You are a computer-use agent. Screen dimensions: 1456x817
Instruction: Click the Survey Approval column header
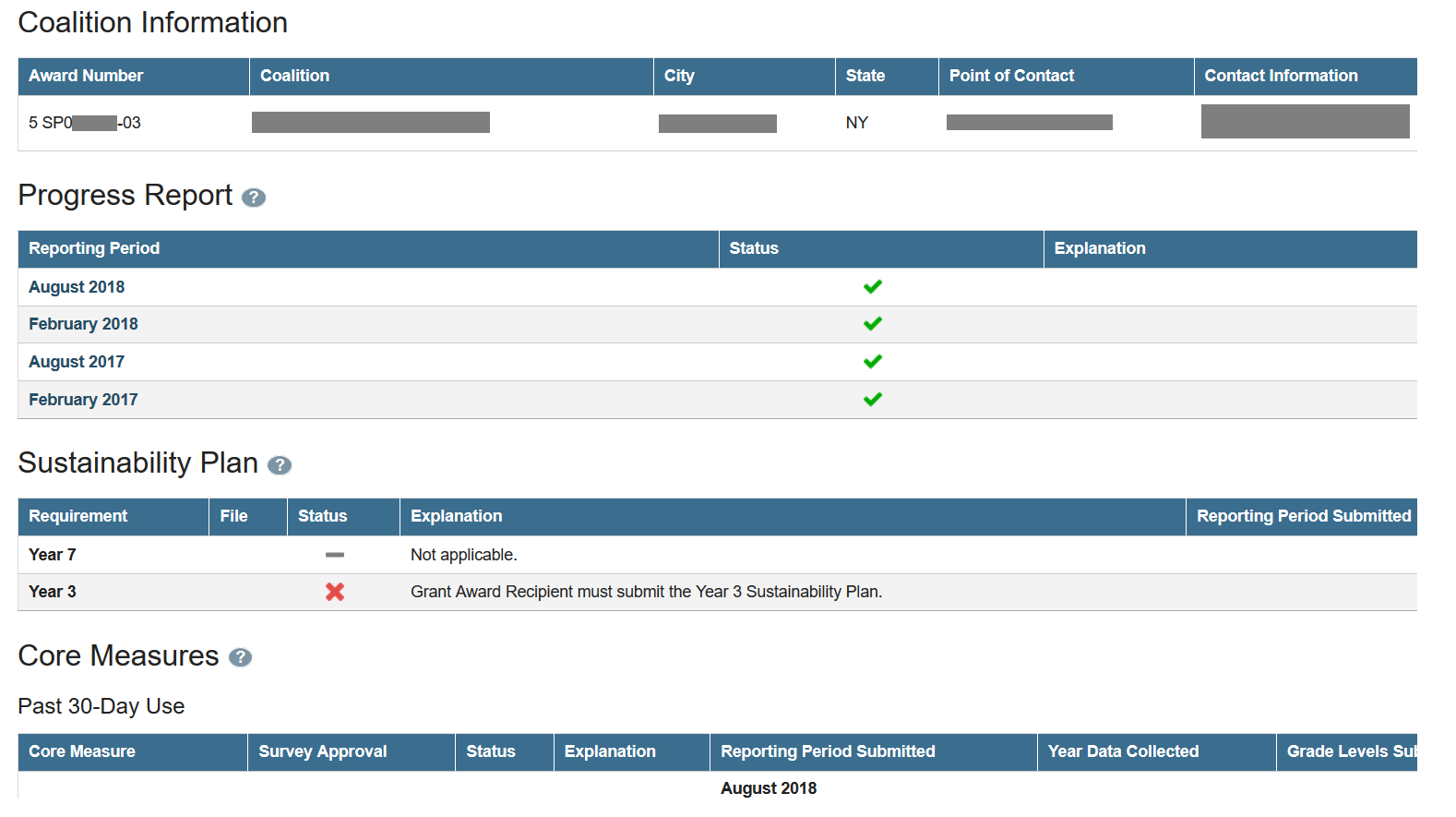pos(323,751)
